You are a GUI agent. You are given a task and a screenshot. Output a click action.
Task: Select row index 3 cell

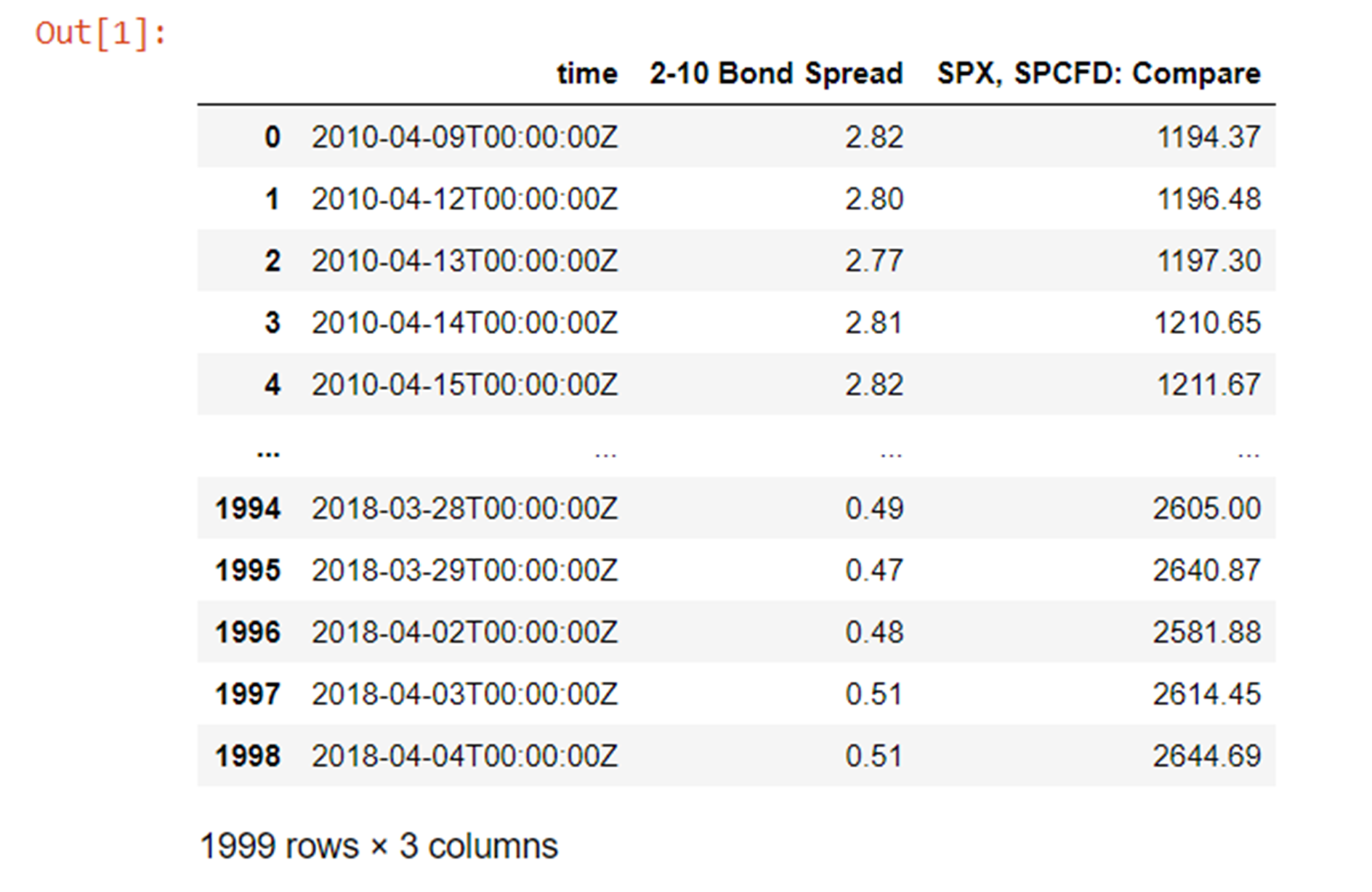point(272,323)
